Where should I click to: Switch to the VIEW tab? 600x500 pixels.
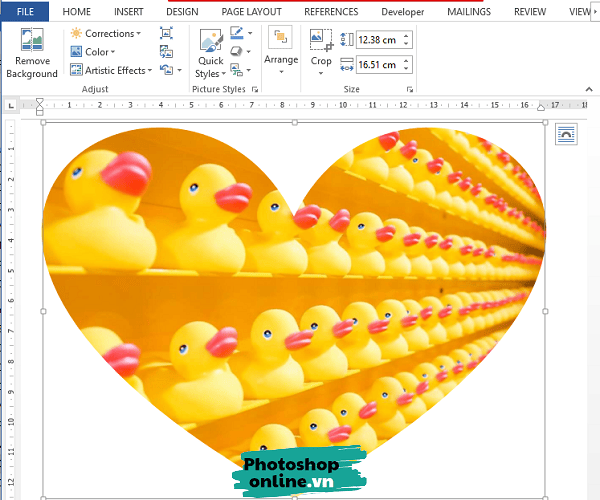(x=579, y=12)
